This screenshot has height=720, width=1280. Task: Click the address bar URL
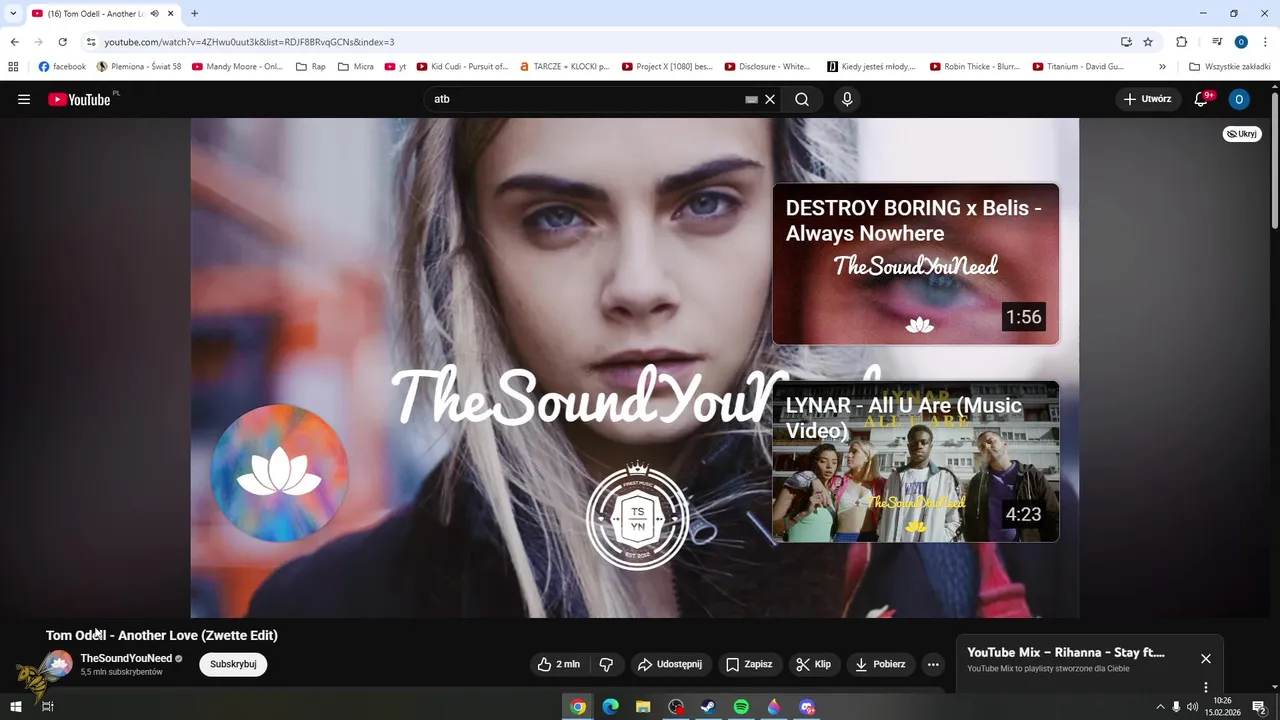(x=250, y=42)
